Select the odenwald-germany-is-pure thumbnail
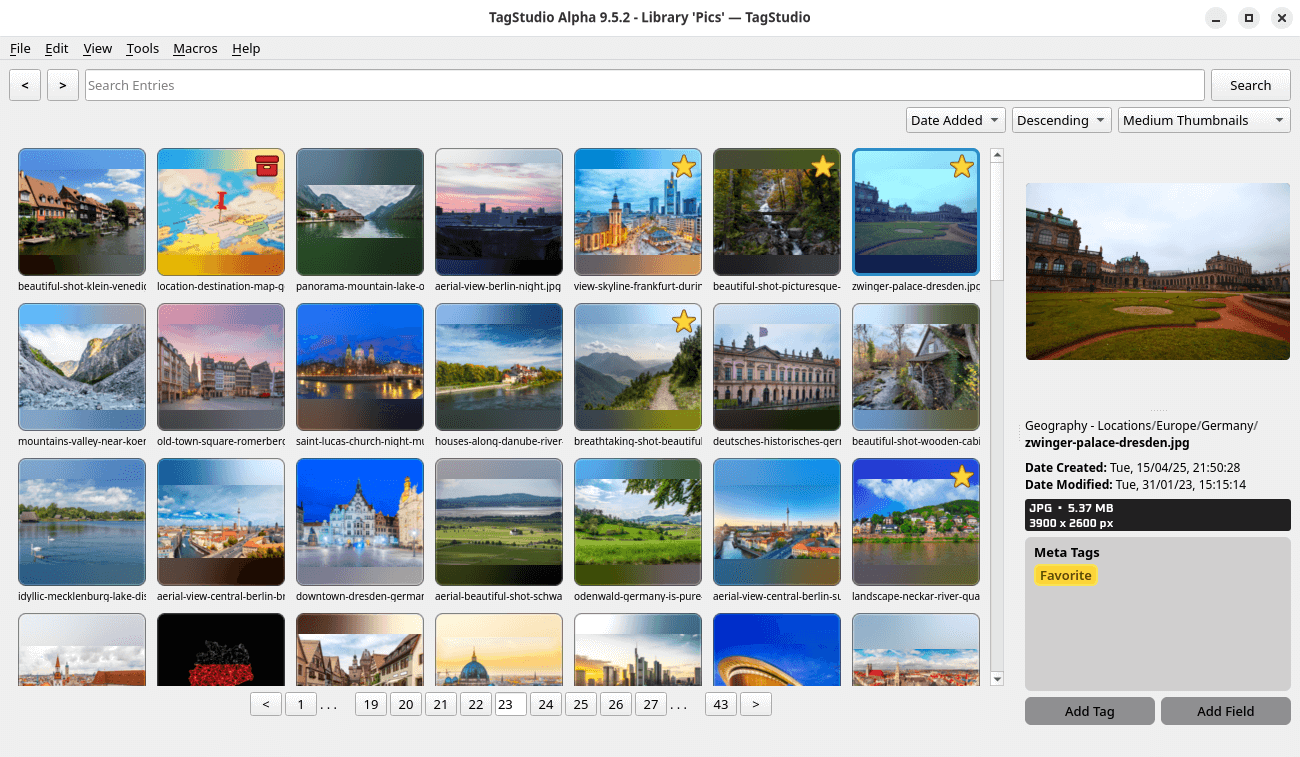This screenshot has width=1300, height=757. pos(638,522)
